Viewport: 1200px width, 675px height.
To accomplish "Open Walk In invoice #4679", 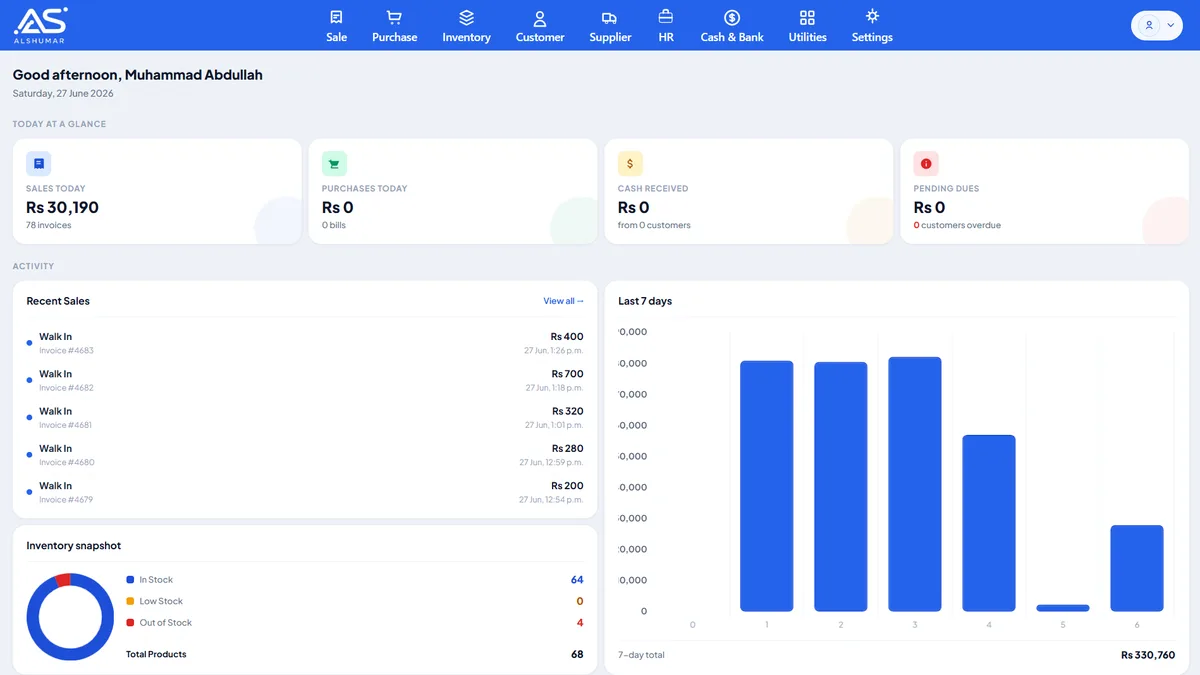I will tap(305, 492).
